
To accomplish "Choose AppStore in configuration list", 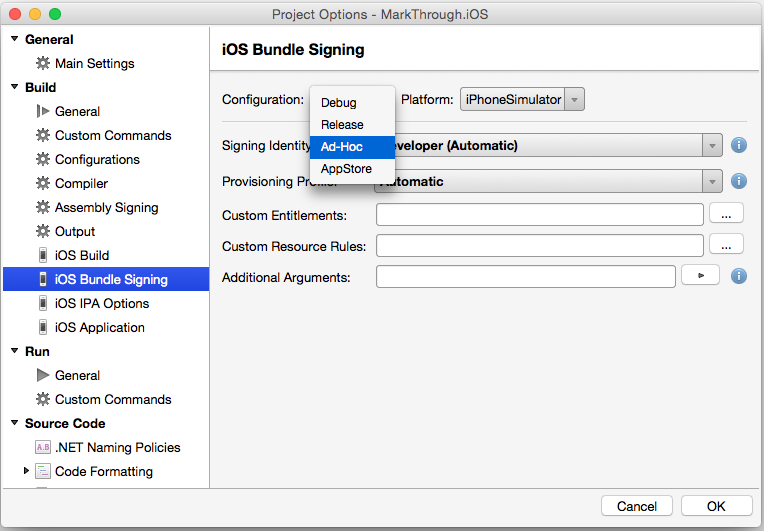I will pos(346,169).
